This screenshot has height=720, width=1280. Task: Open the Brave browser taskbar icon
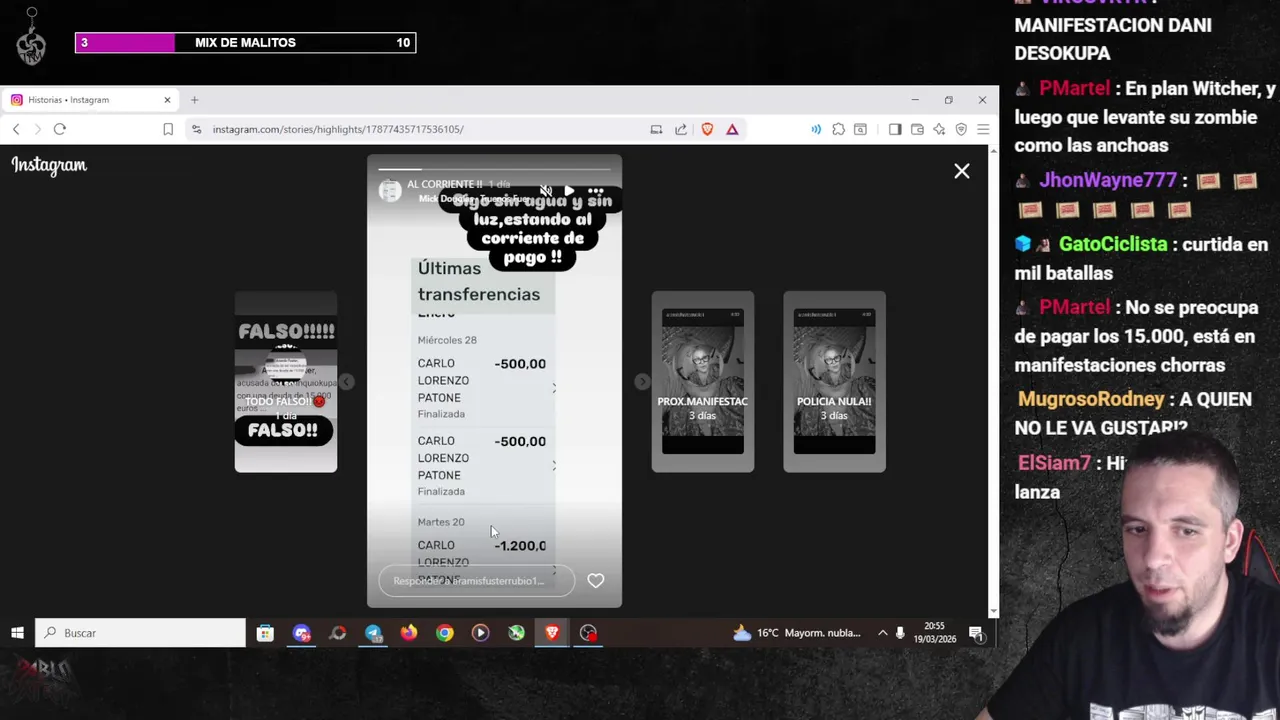click(552, 633)
